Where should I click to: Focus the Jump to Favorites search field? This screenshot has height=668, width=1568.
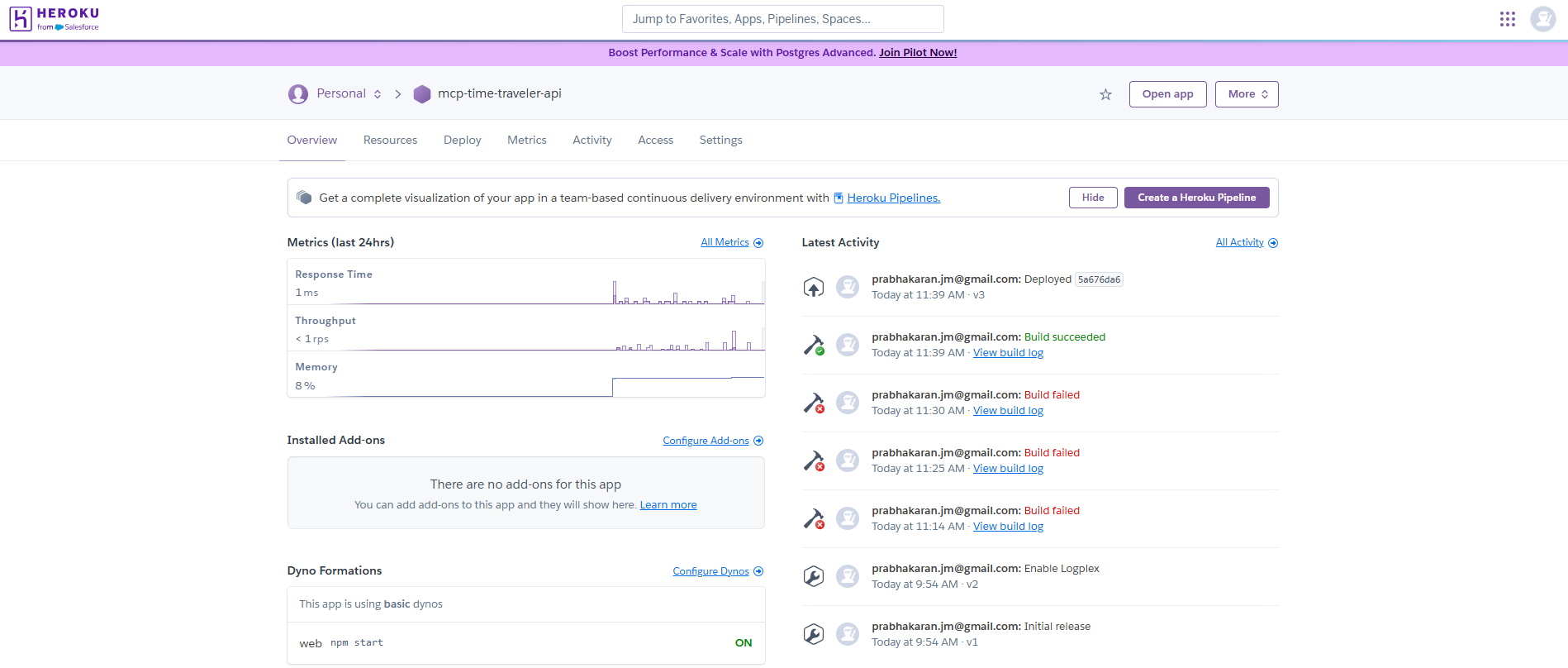pyautogui.click(x=782, y=19)
